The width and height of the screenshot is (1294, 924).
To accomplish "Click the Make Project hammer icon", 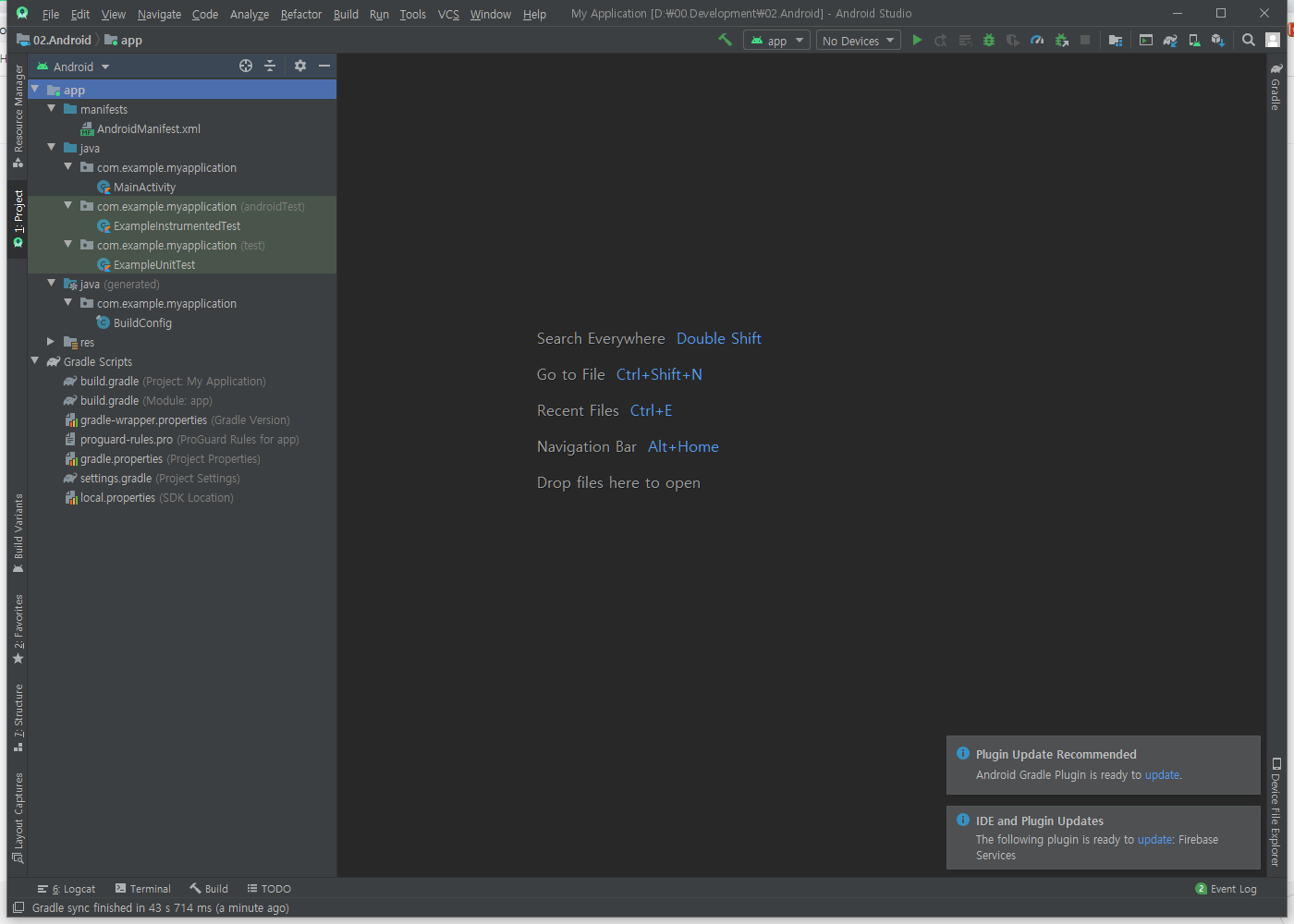I will (725, 40).
